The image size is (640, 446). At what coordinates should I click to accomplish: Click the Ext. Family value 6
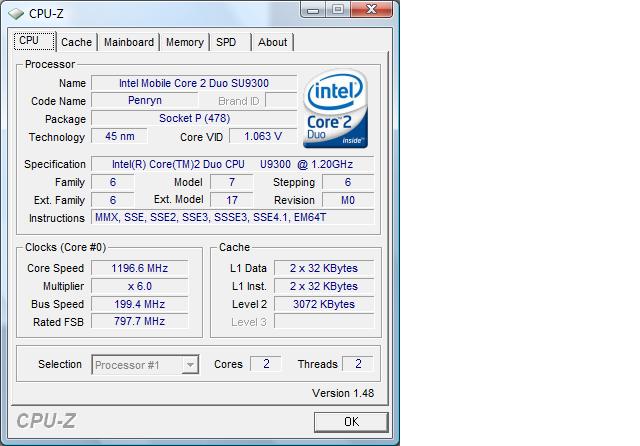[113, 200]
